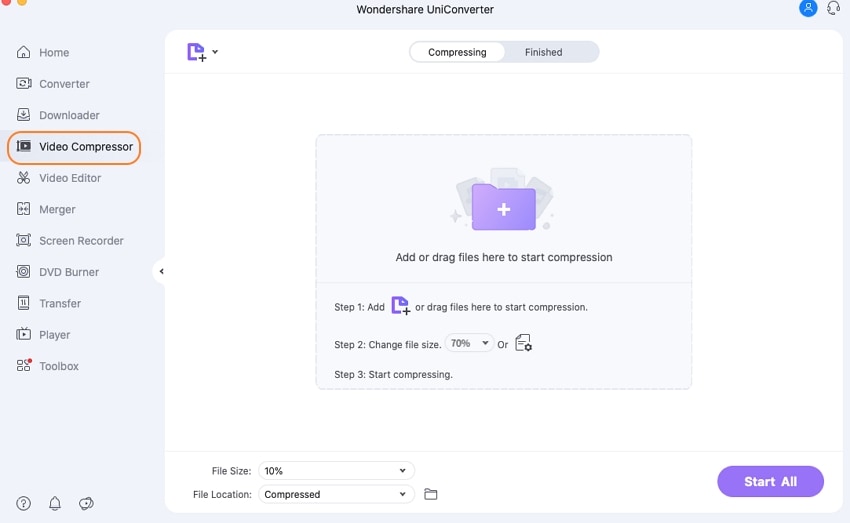Click the Start All button

point(770,481)
